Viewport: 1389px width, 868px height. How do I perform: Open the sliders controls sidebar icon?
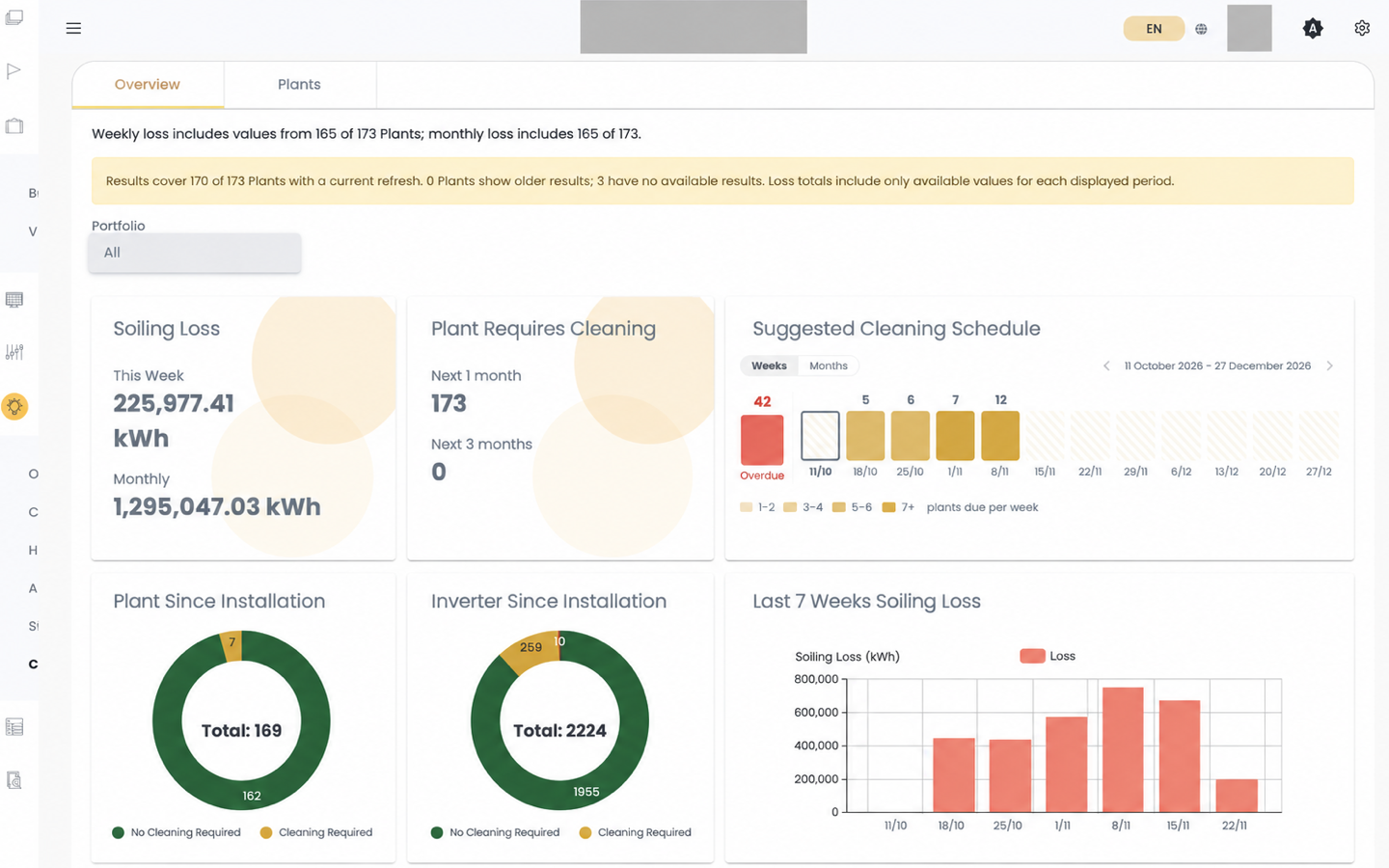click(x=14, y=352)
